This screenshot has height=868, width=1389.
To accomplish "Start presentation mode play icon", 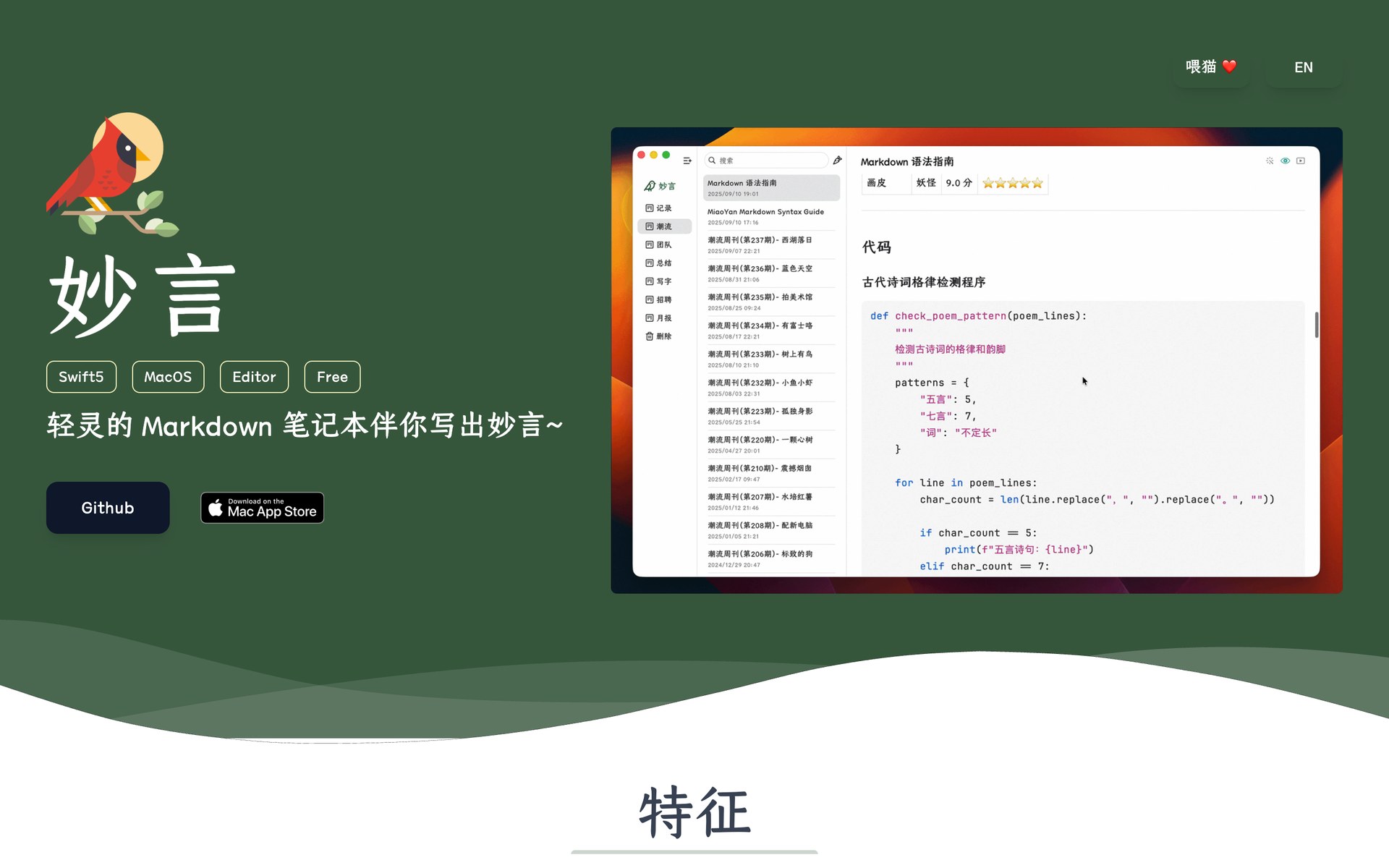I will point(1301,161).
